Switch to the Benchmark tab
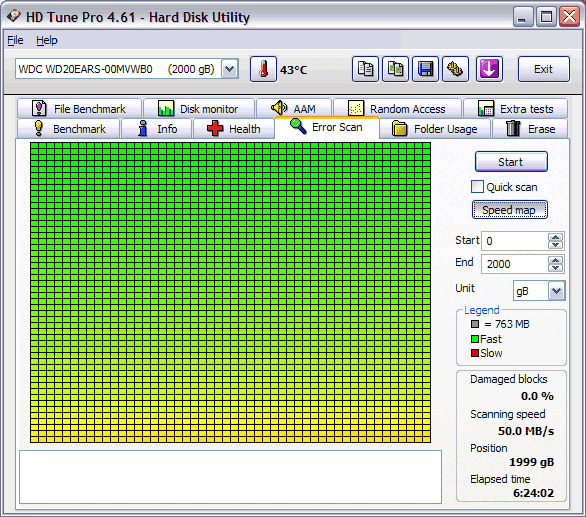Screen dimensions: 586x517 click(x=69, y=129)
